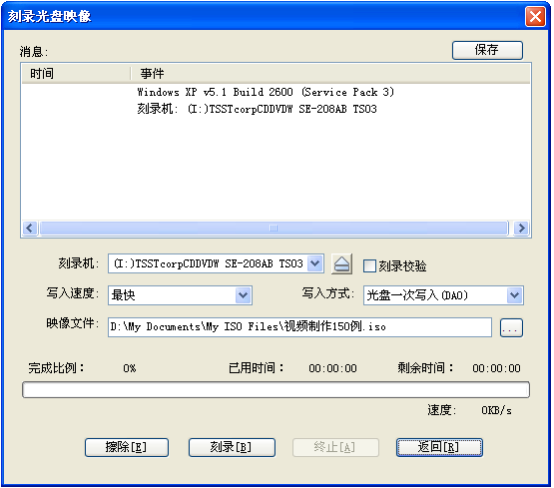
Task: Click the 事件 column header
Action: (x=331, y=74)
